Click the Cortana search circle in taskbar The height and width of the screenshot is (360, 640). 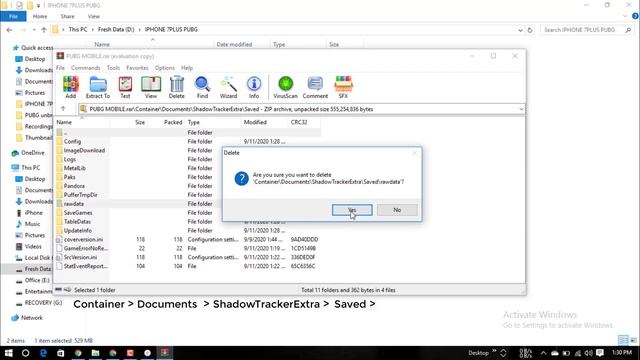tap(25, 353)
